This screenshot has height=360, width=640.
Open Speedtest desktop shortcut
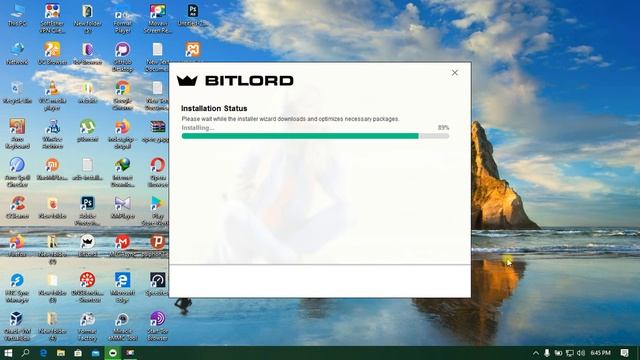click(158, 284)
